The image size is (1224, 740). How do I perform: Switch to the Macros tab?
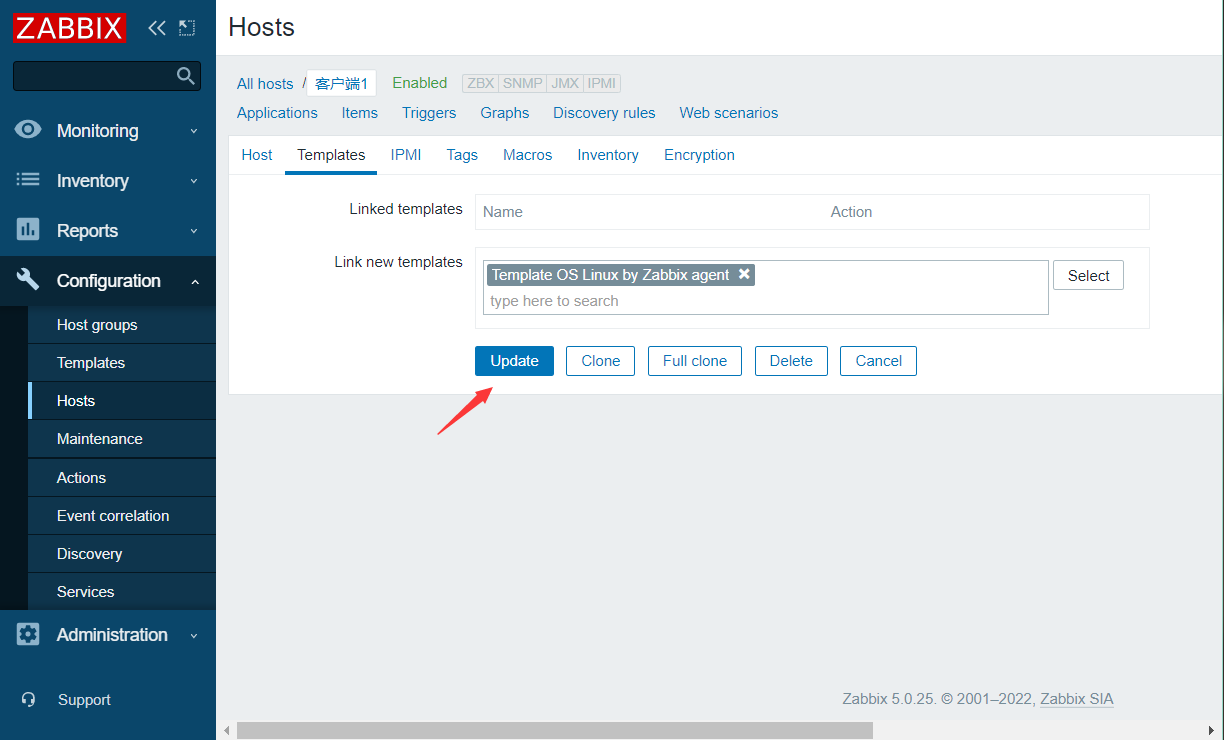coord(528,155)
